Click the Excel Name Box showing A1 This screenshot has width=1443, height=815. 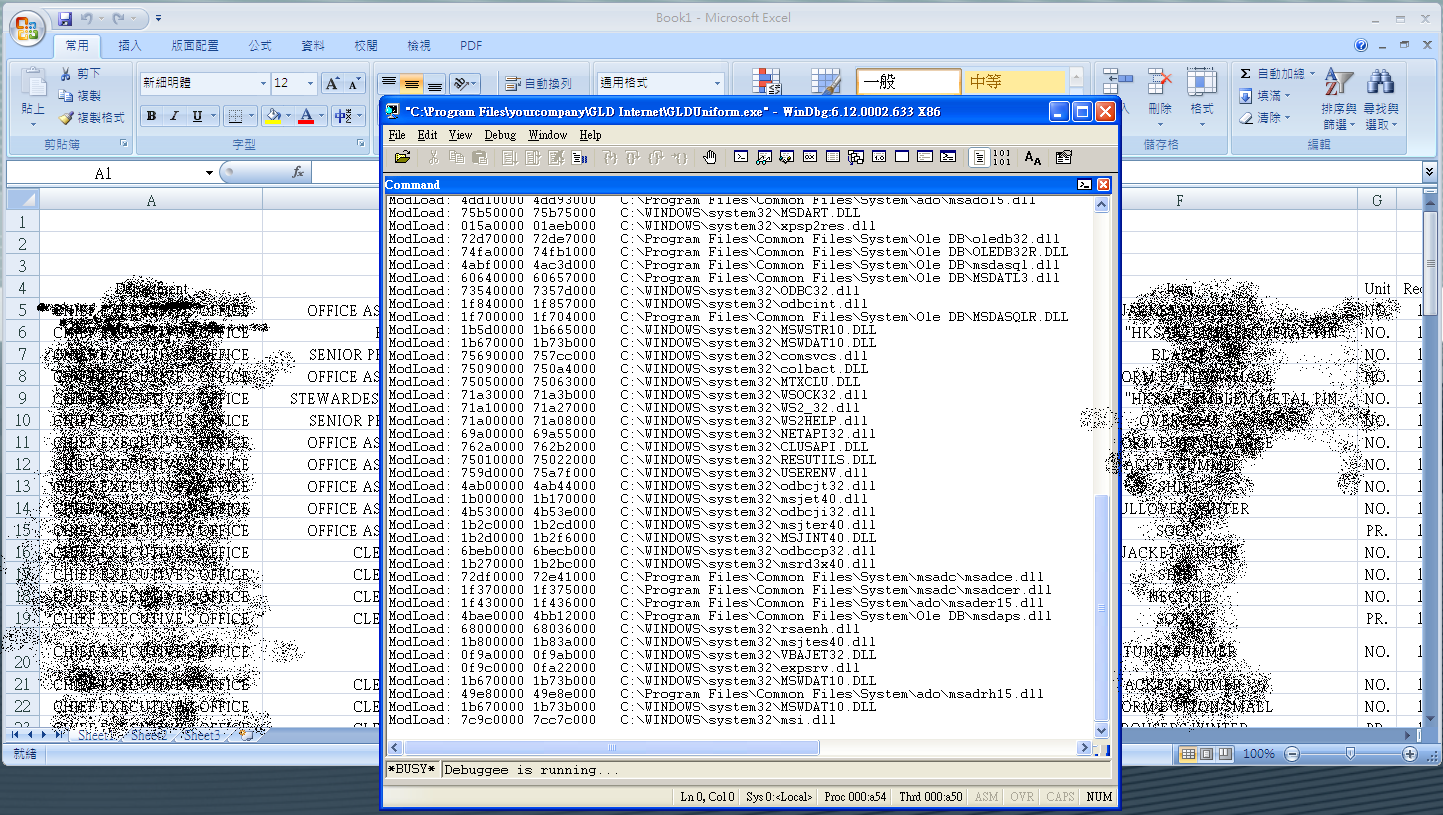[x=103, y=173]
